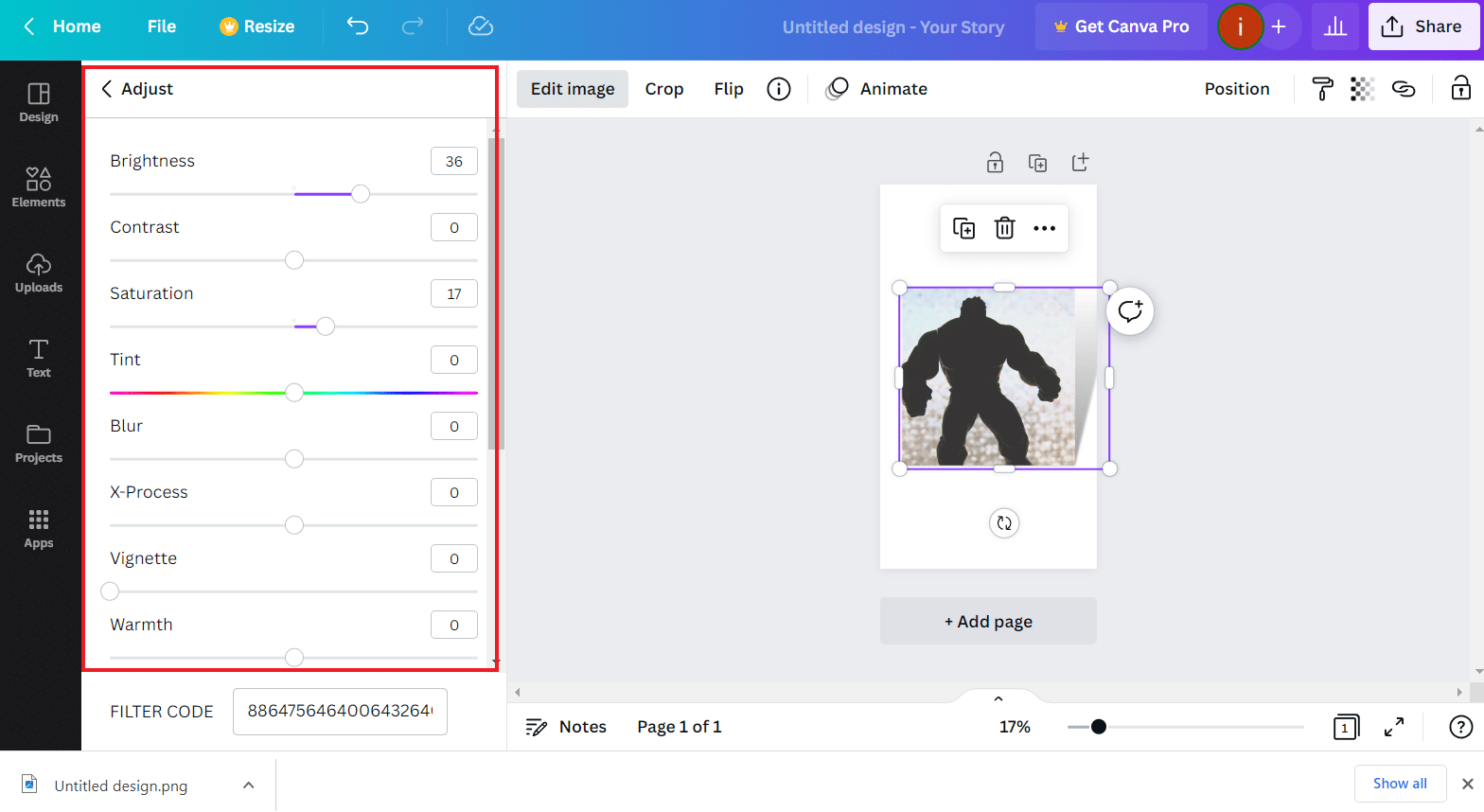Click the duplicate page icon above canvas

coord(1037,163)
